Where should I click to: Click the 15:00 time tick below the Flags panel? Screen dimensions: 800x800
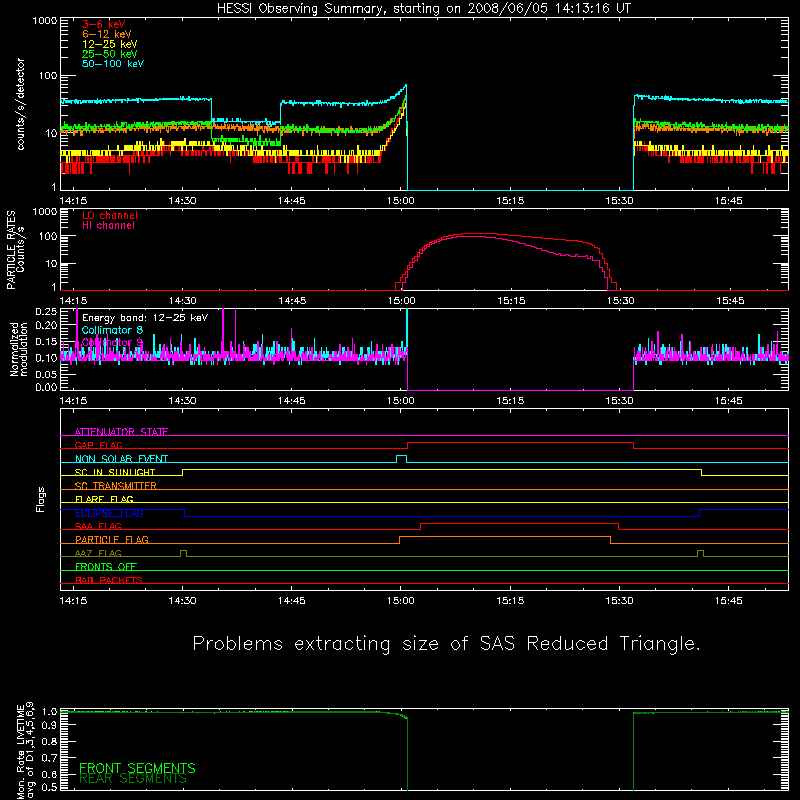click(401, 601)
